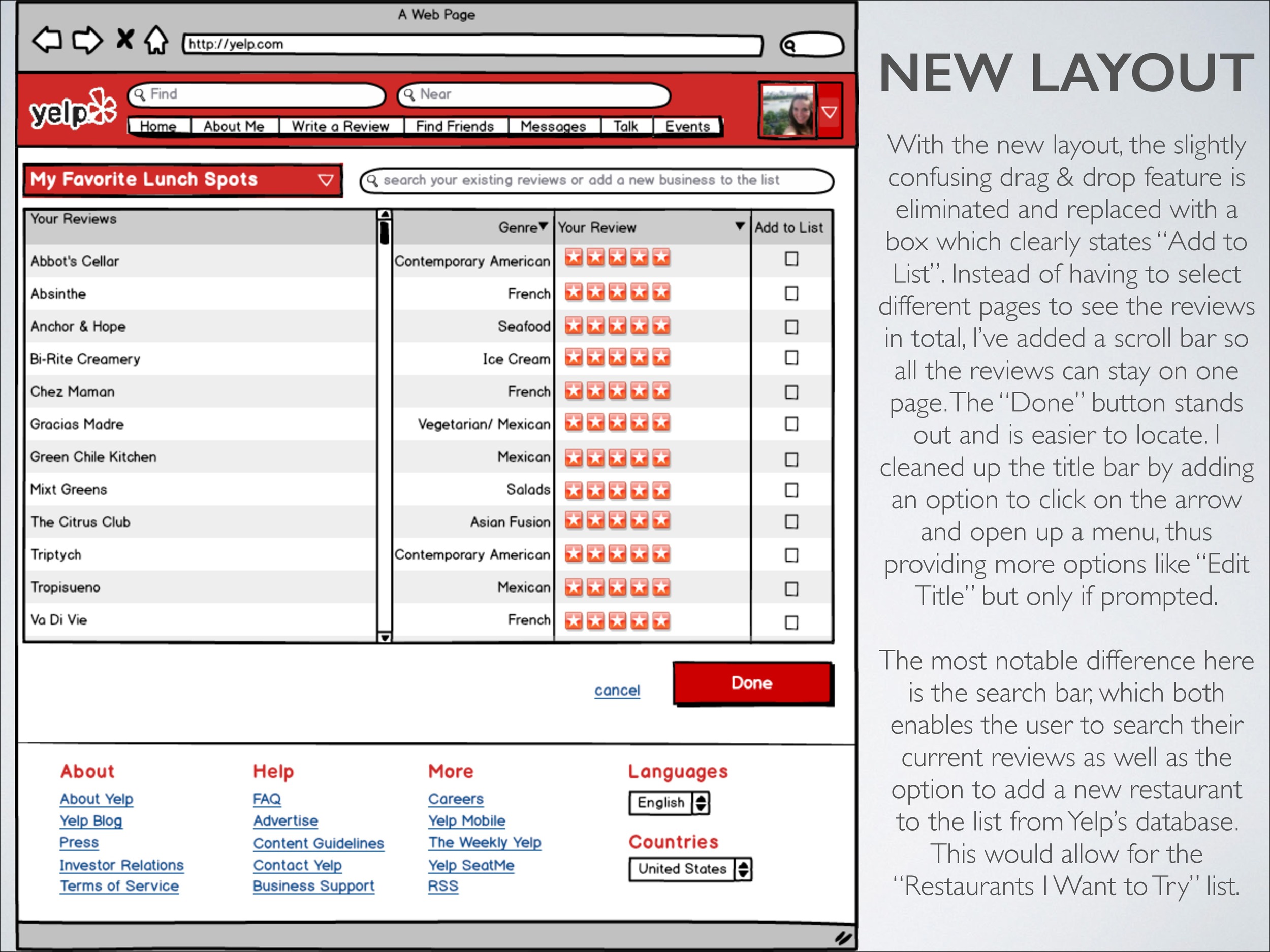This screenshot has height=952, width=1270.
Task: Open the Write a Review tab
Action: [340, 126]
